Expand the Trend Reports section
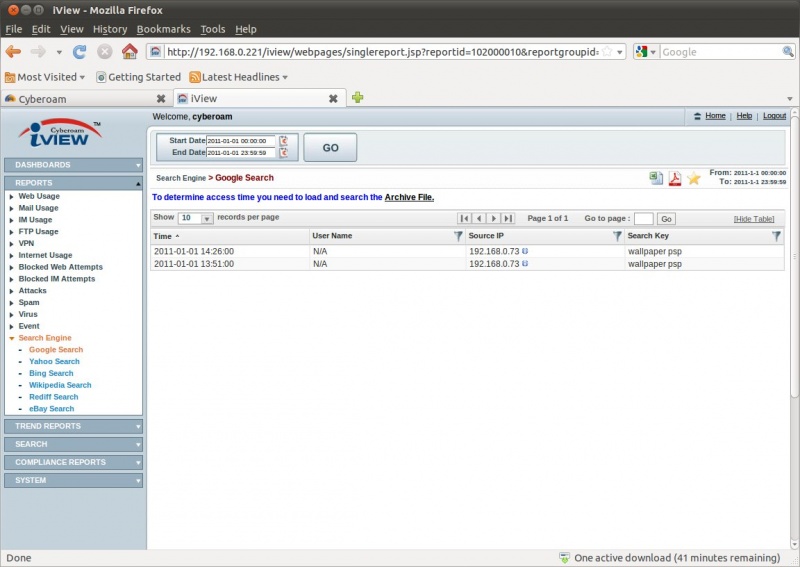The width and height of the screenshot is (800, 567). [74, 426]
